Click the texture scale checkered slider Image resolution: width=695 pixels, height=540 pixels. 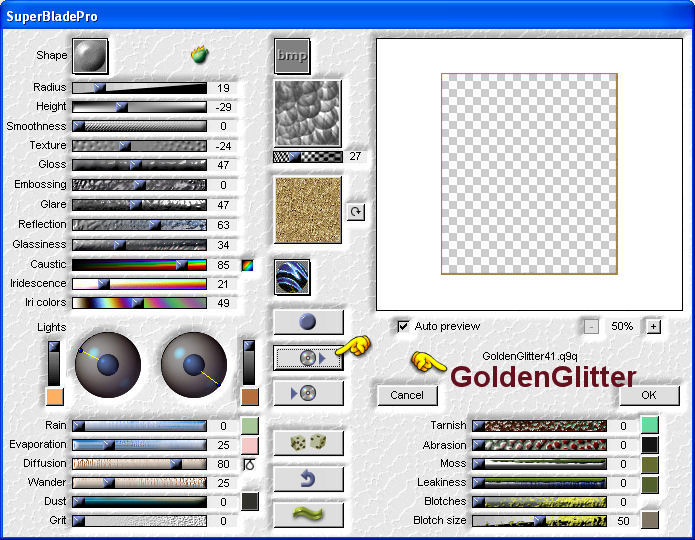pyautogui.click(x=308, y=157)
